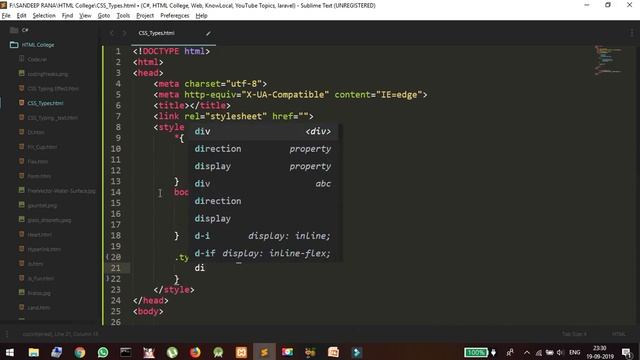
Task: Choose the 'div <div>' autocomplete suggestion
Action: tap(264, 131)
